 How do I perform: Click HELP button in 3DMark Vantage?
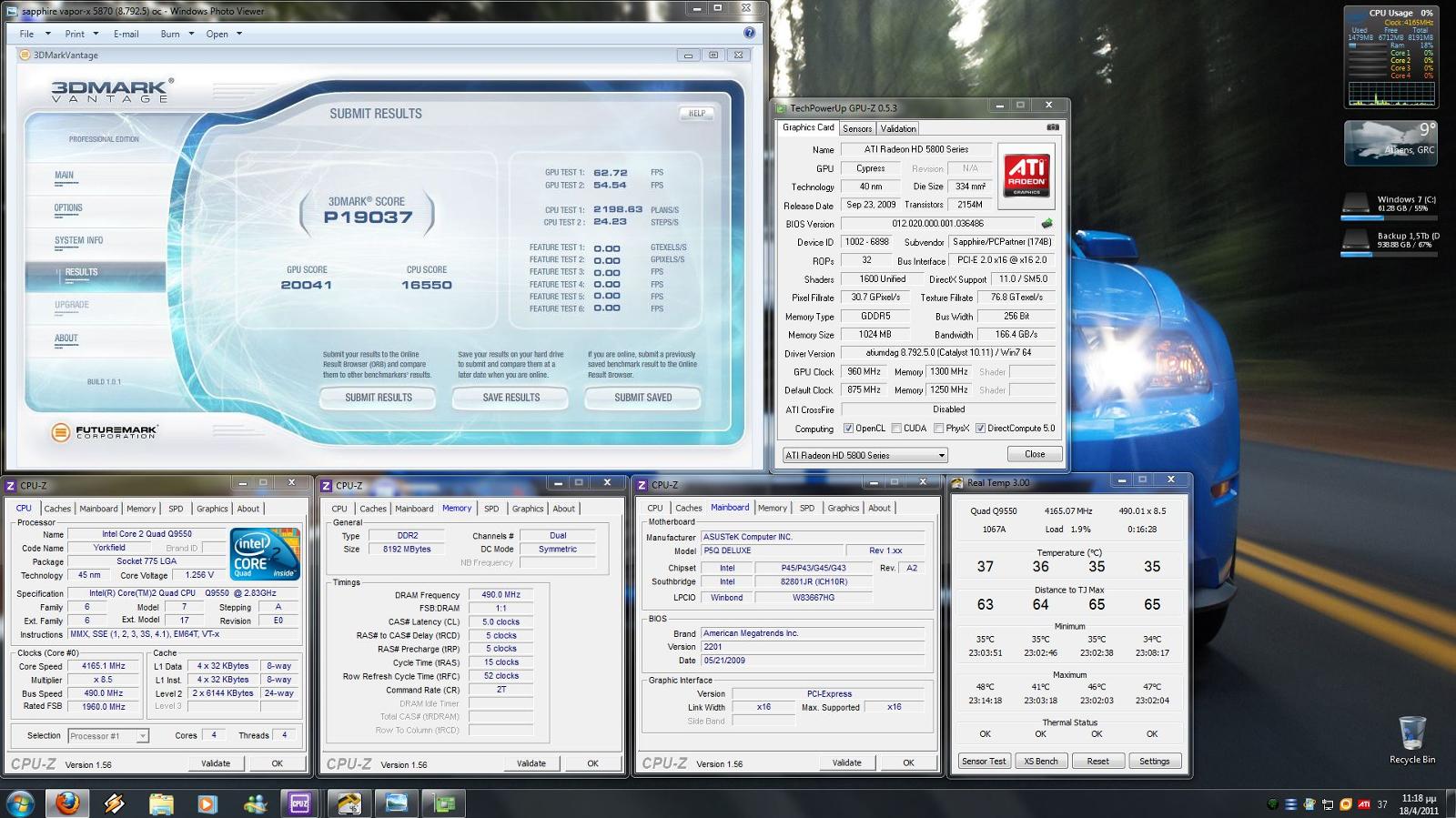(697, 114)
